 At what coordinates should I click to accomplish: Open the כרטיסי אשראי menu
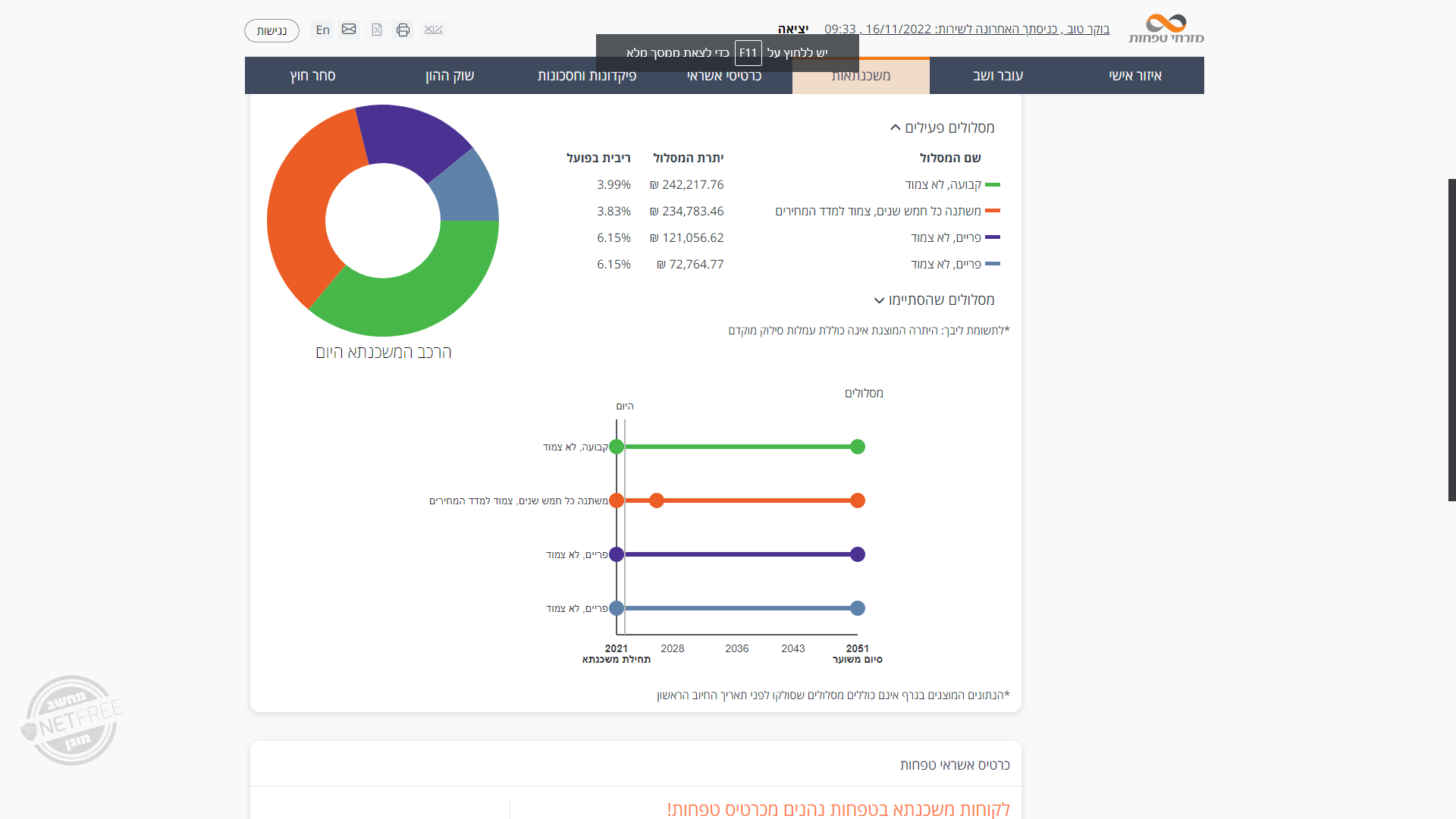(723, 76)
